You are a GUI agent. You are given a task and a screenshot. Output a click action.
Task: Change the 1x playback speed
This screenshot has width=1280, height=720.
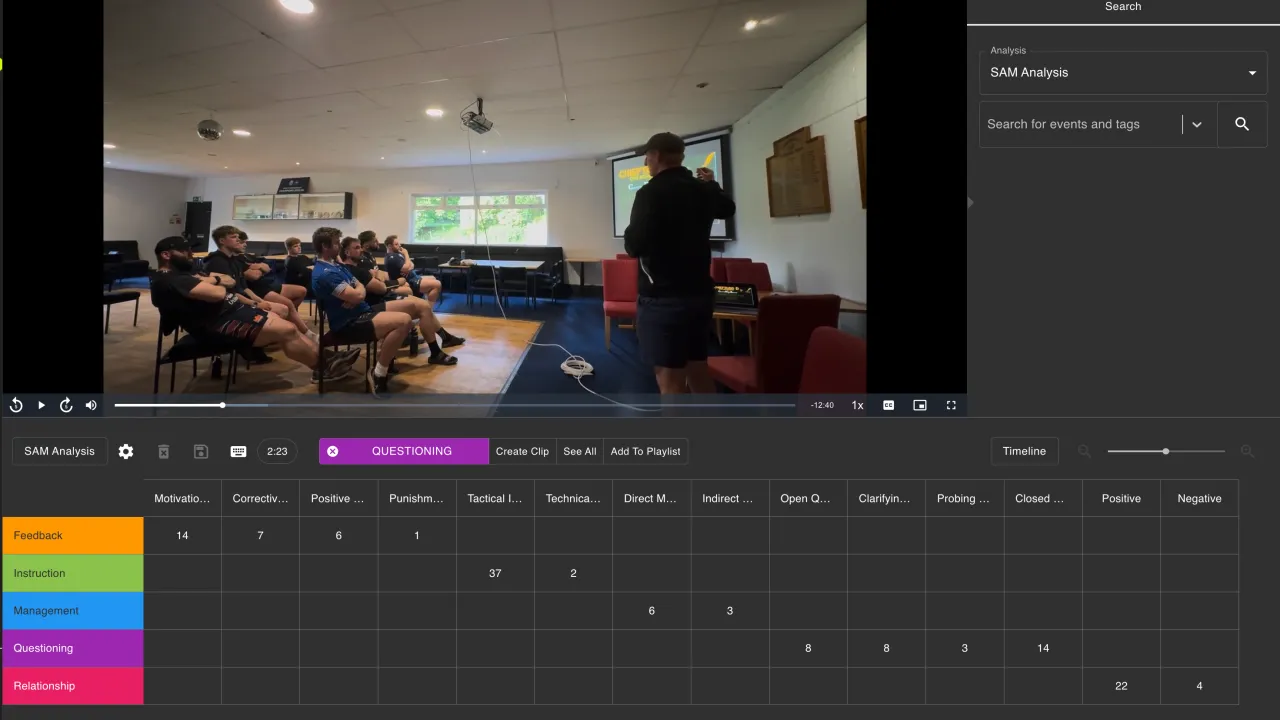(x=857, y=405)
